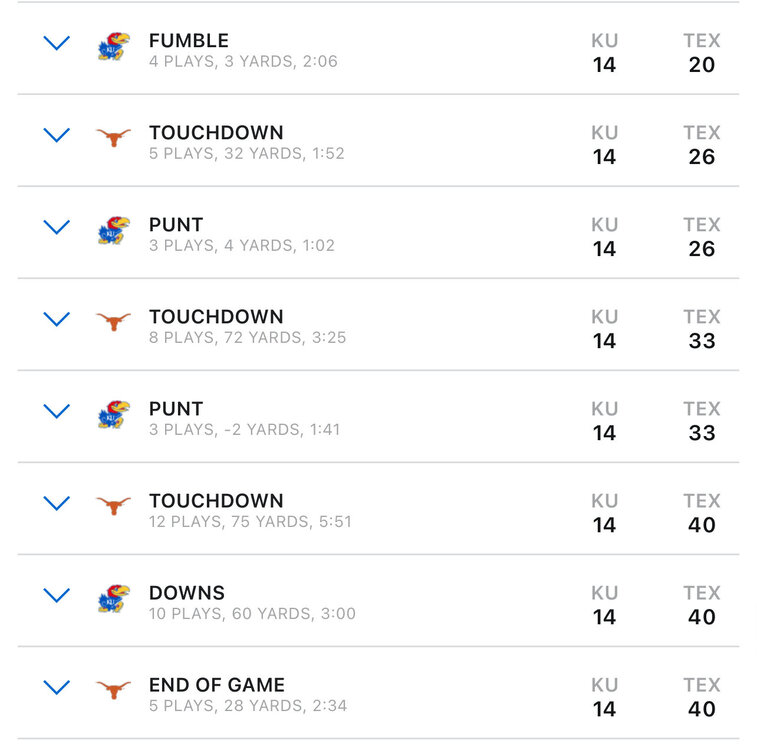Expand the 3-play, 4-yard punt drive chevron
Screen dimensions: 757x750
click(x=57, y=228)
